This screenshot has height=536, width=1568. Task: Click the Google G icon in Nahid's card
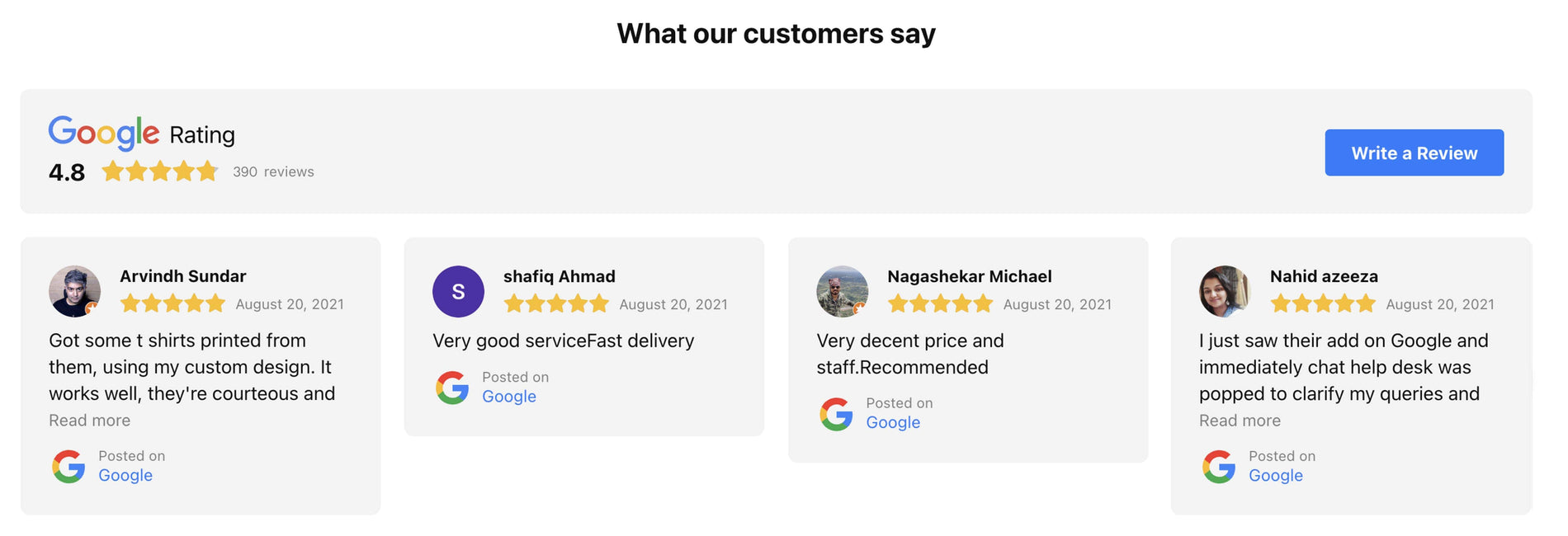point(1219,467)
